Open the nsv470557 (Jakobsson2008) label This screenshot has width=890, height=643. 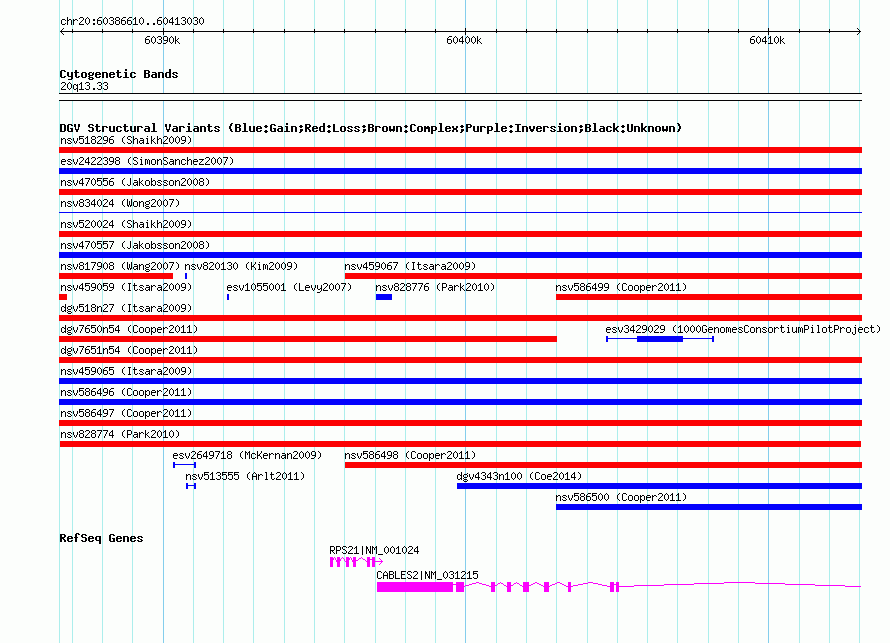135,245
